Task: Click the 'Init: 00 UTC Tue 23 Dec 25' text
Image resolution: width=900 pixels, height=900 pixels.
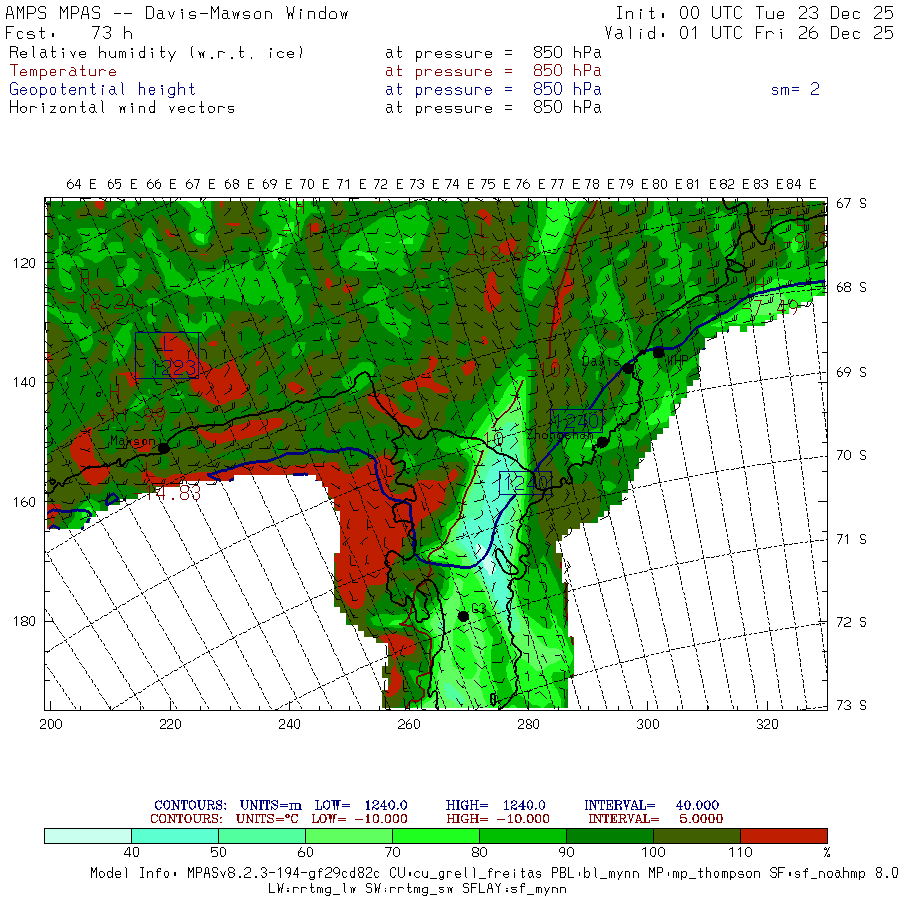Action: point(754,13)
